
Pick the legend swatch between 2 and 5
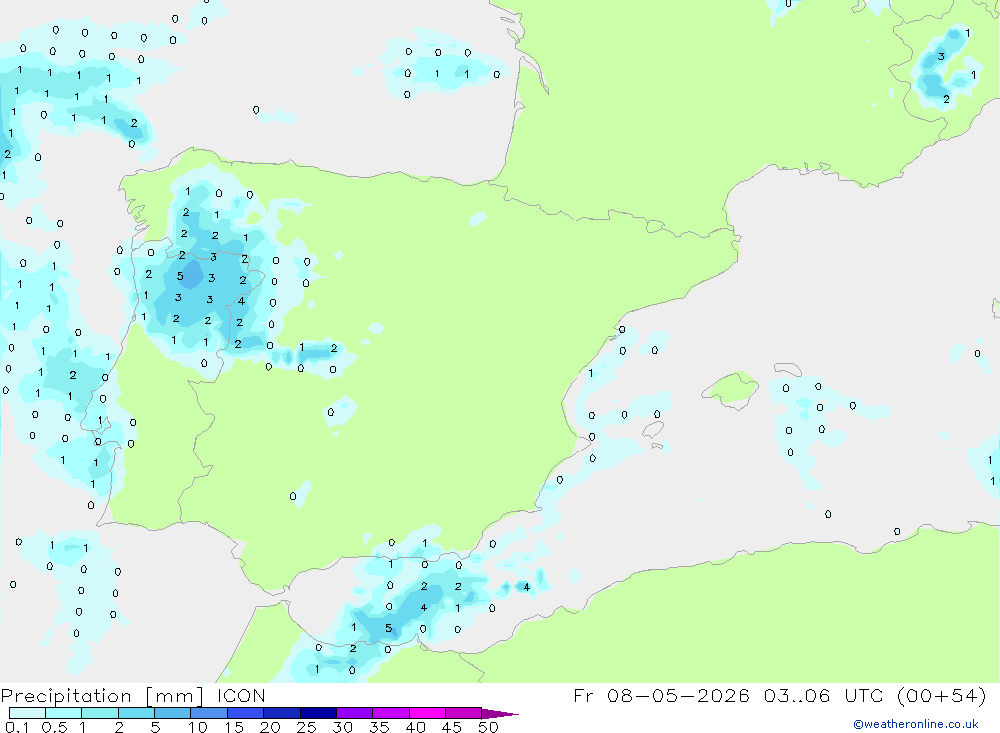coord(136,713)
